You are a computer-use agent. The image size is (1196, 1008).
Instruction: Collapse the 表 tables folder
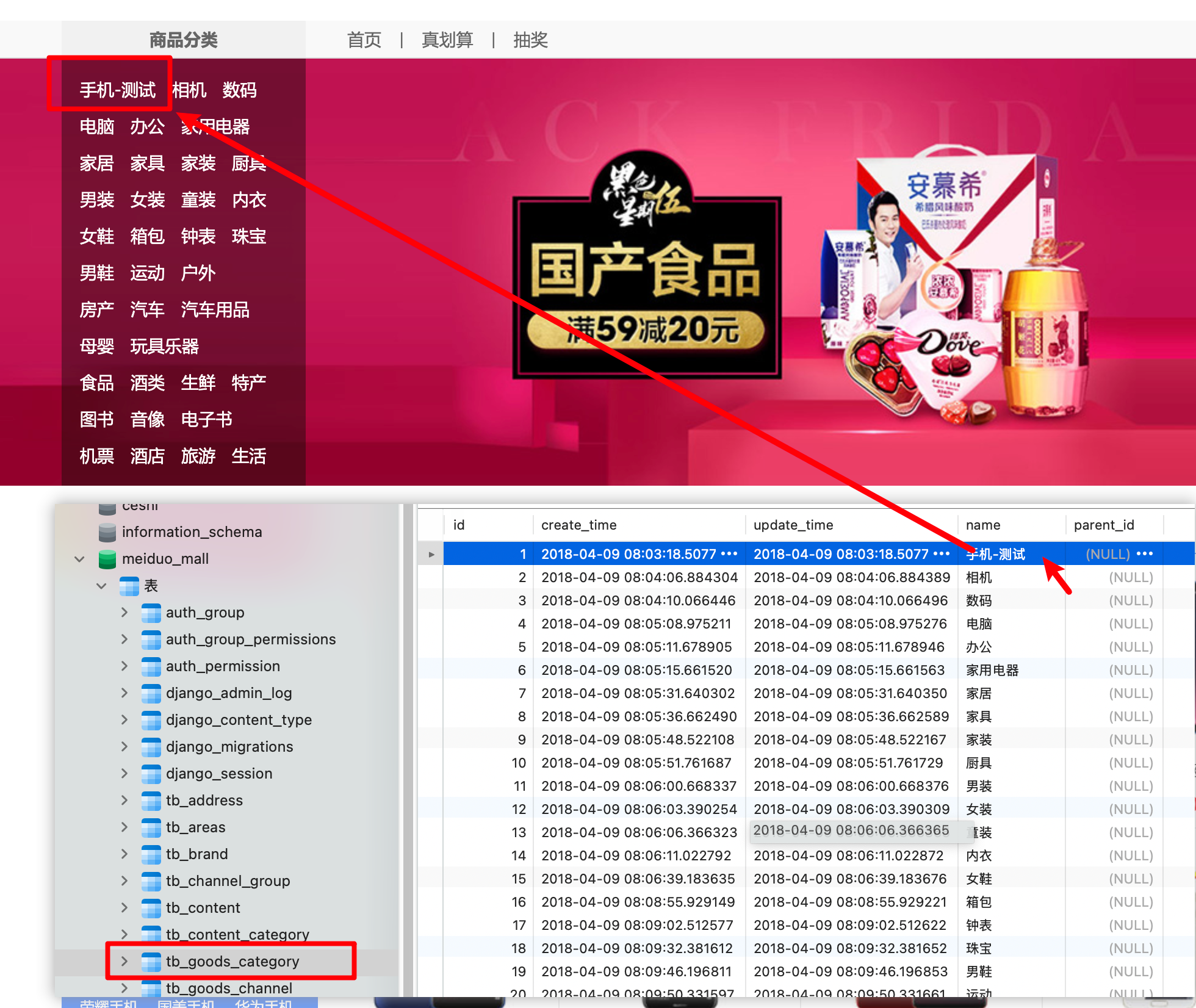(x=101, y=586)
